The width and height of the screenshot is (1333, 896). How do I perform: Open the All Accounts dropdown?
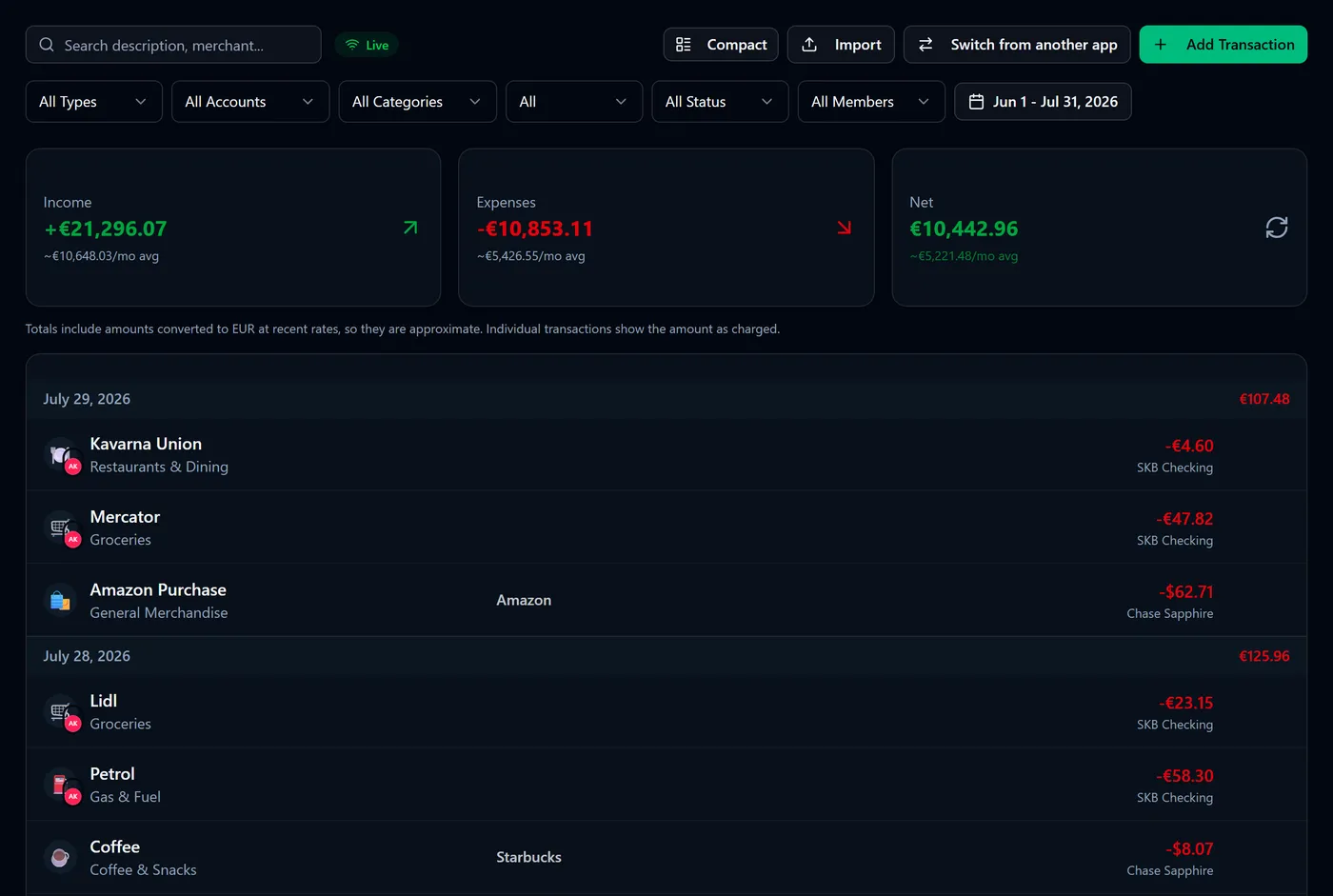tap(250, 102)
